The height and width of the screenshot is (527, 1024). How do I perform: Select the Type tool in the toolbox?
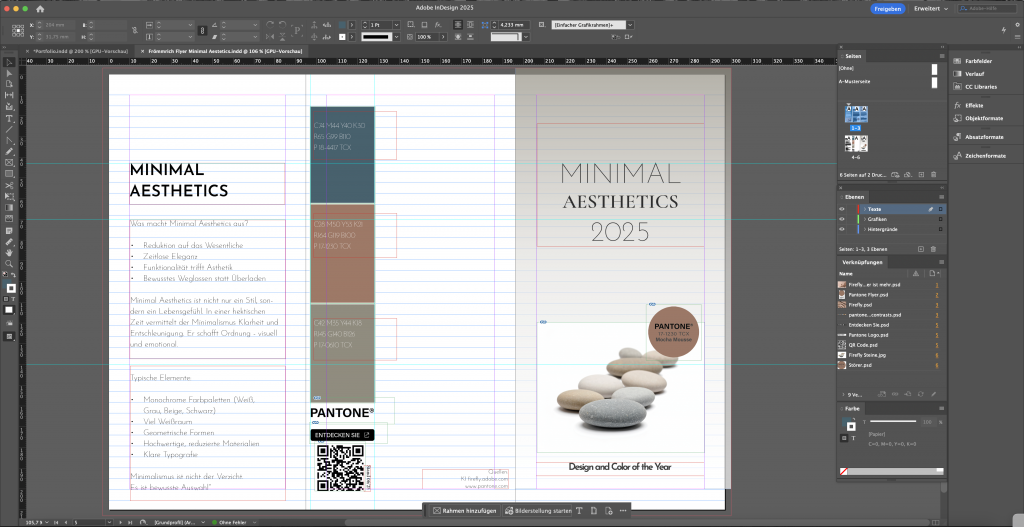coord(9,118)
